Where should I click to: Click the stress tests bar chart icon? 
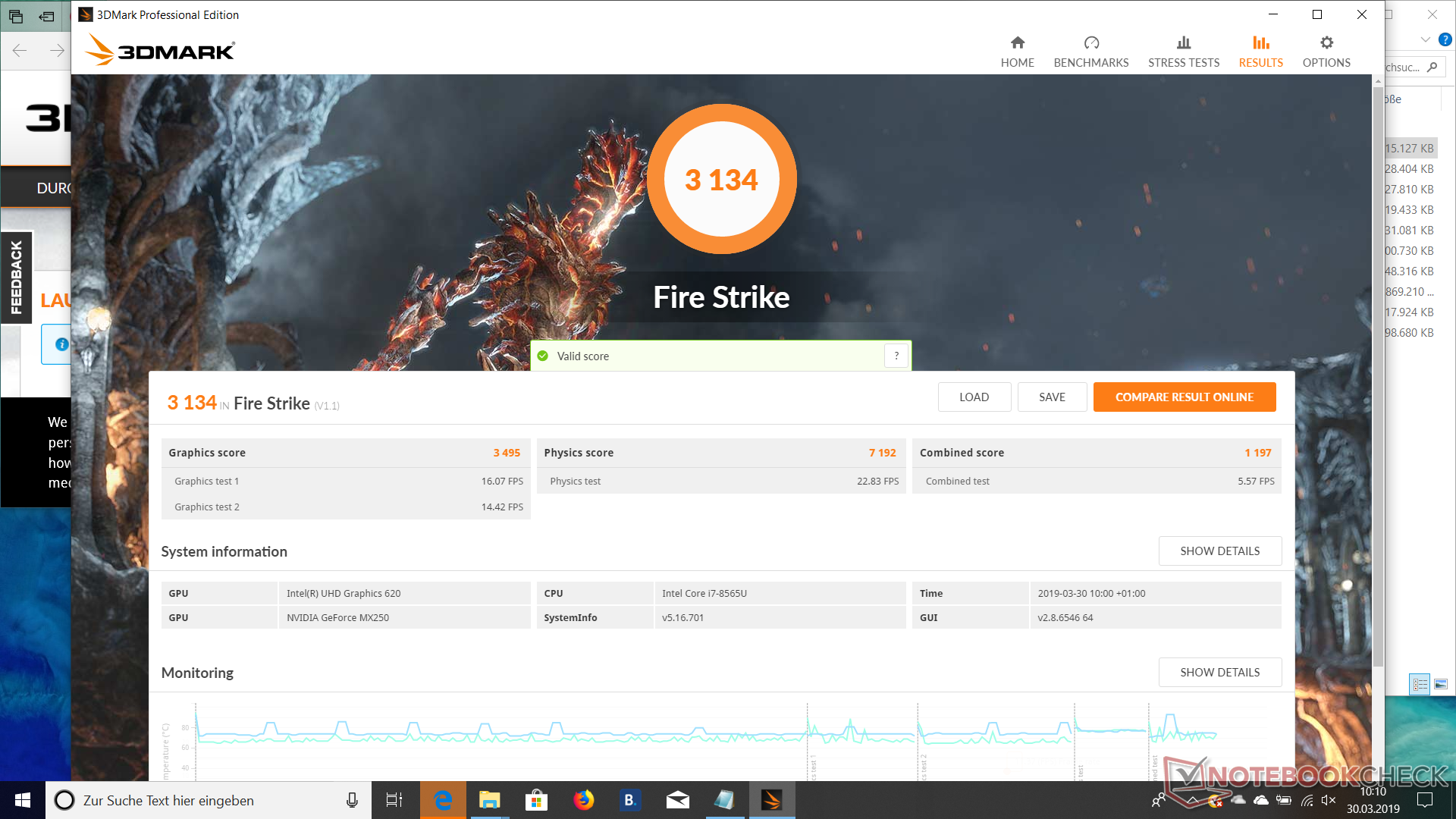tap(1183, 42)
